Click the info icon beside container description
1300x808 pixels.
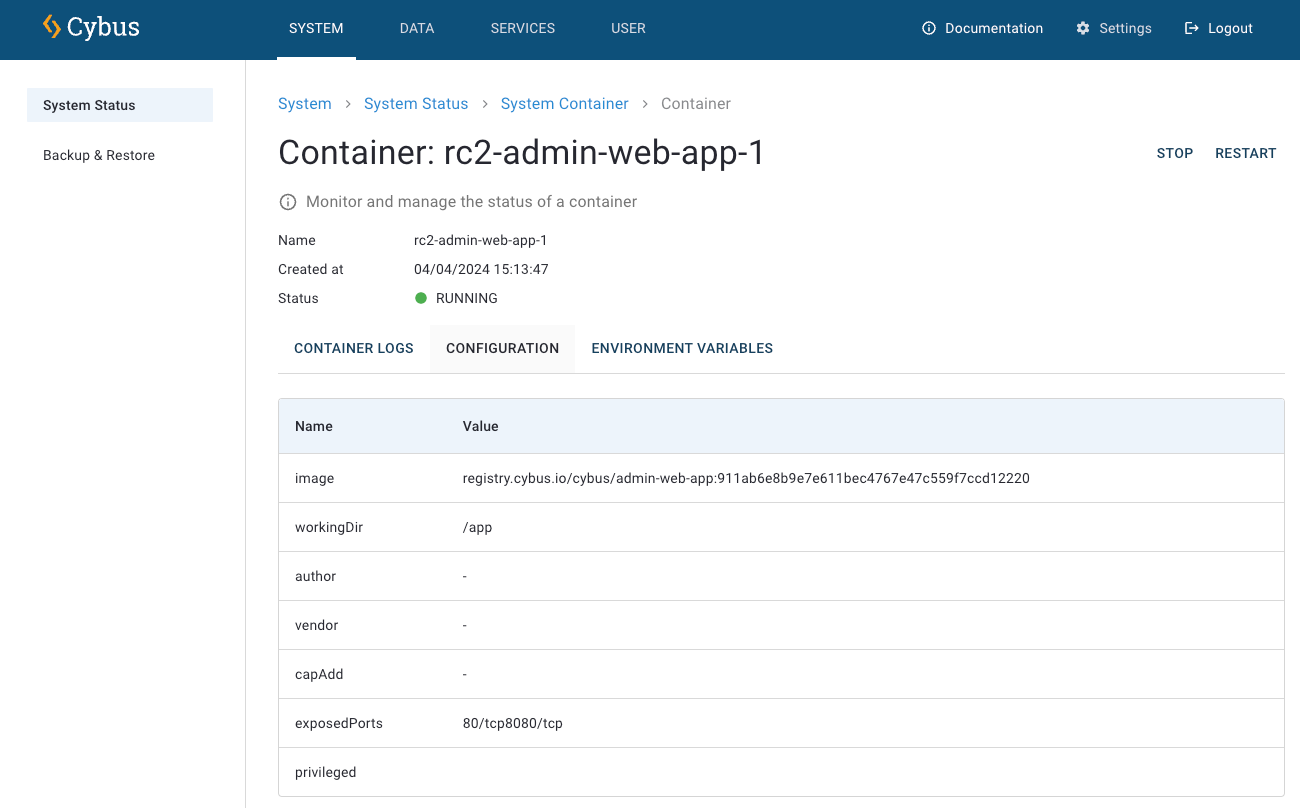(288, 202)
